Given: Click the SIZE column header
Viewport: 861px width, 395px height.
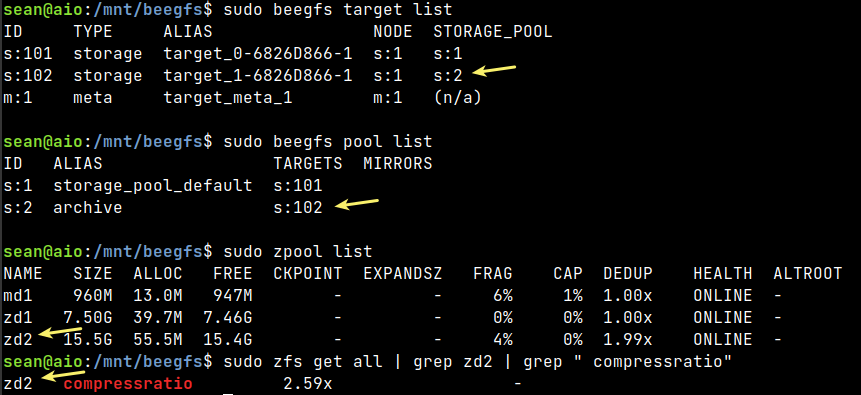Looking at the screenshot, I should [x=93, y=274].
